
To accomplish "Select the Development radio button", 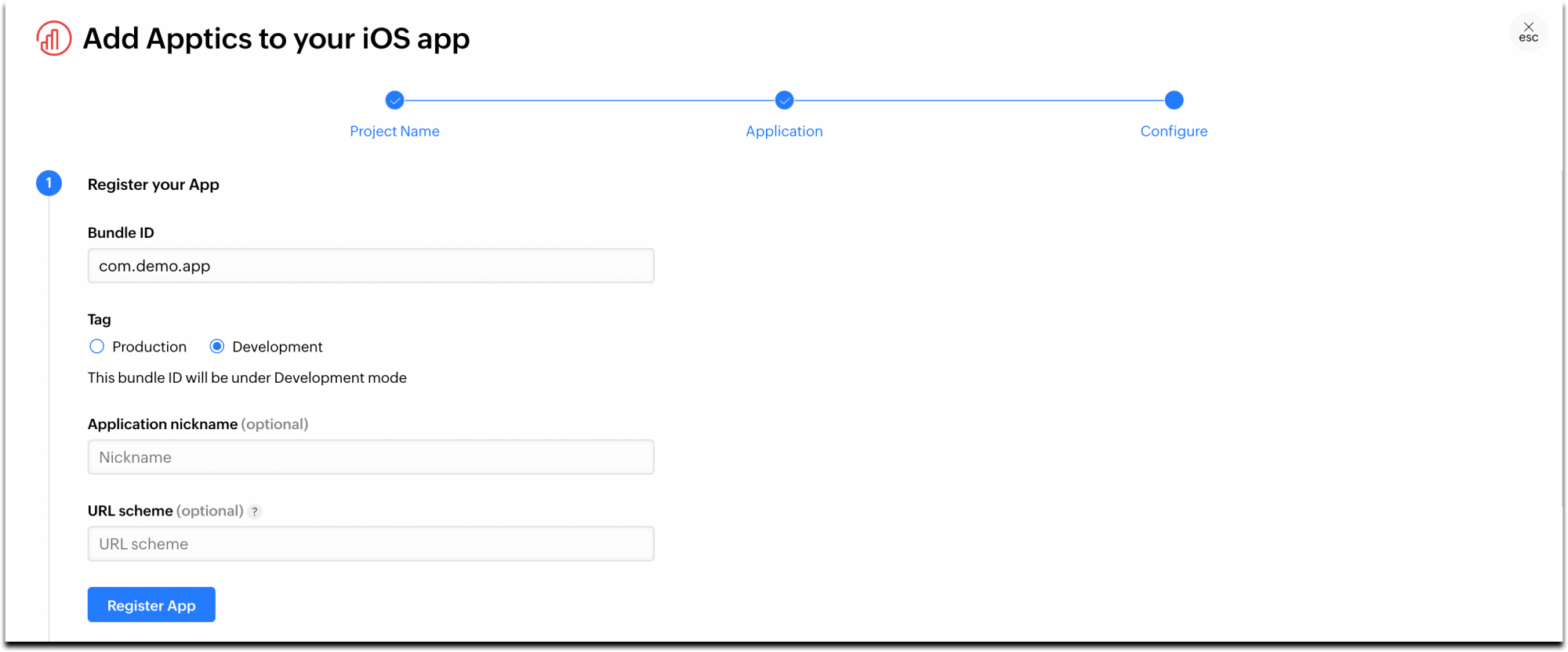I will point(217,347).
